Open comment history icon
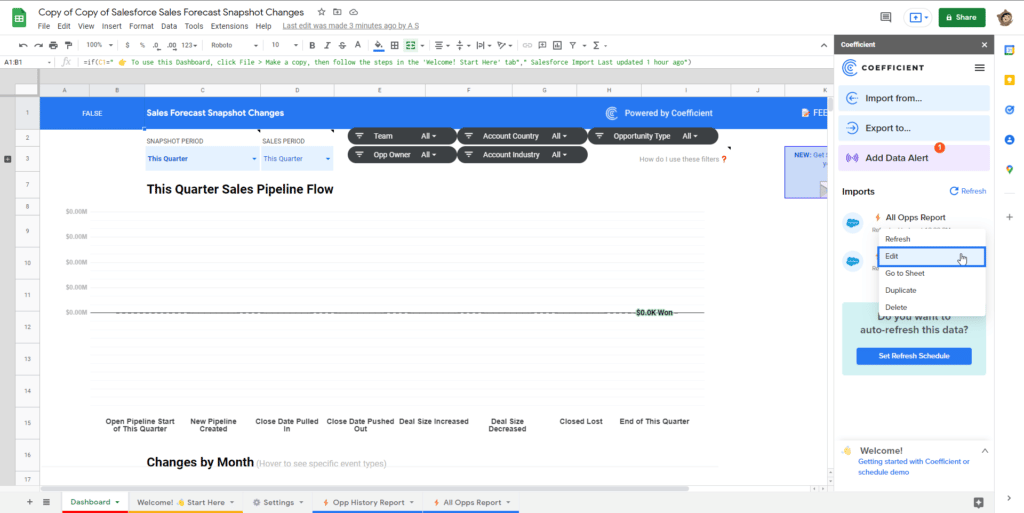The width and height of the screenshot is (1024, 513). (886, 18)
